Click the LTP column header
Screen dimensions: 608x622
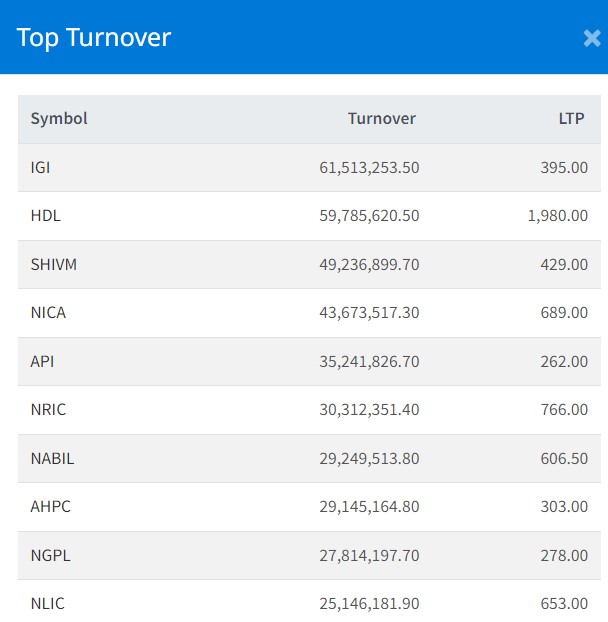pos(572,119)
